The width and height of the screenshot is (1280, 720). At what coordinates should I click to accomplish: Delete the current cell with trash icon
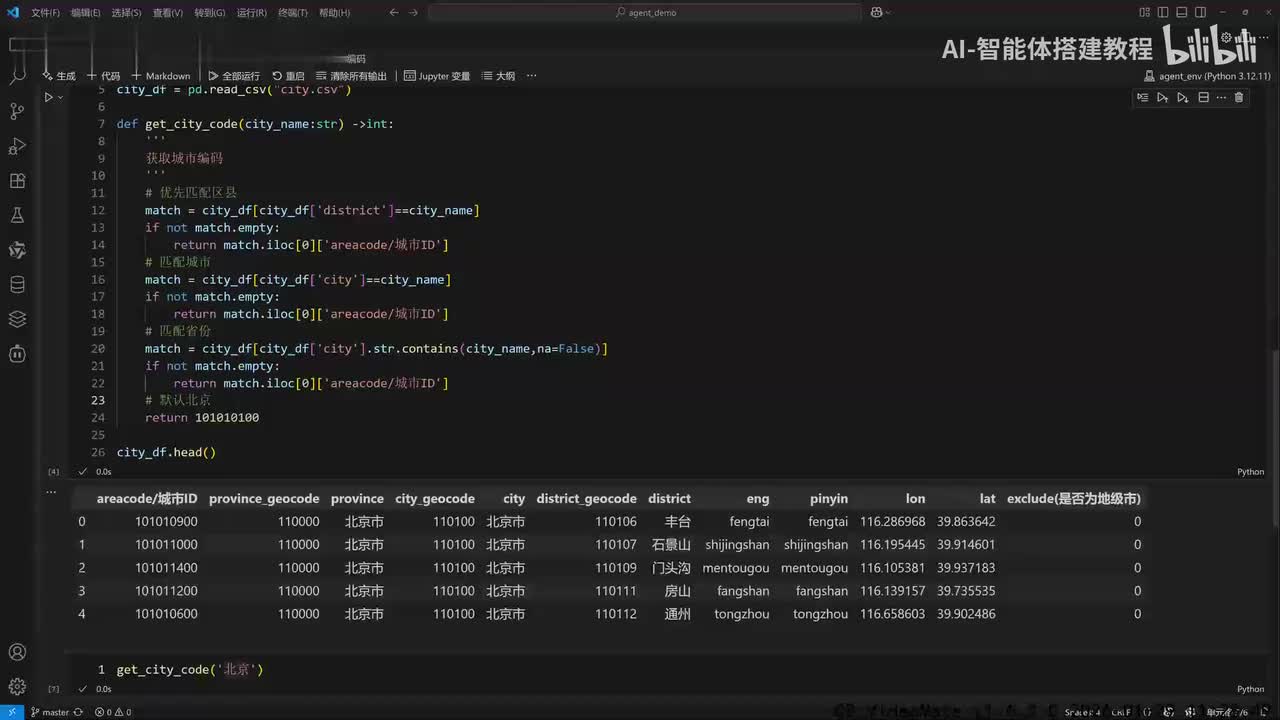1239,97
